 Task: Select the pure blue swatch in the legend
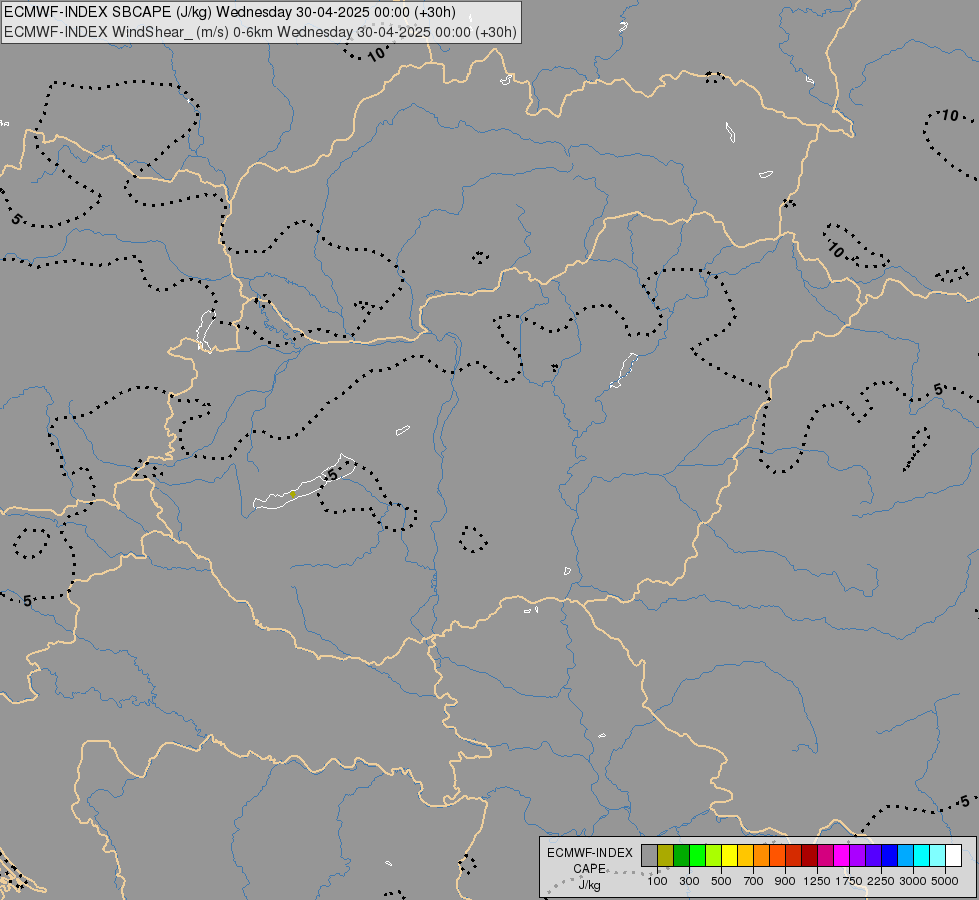coord(889,855)
